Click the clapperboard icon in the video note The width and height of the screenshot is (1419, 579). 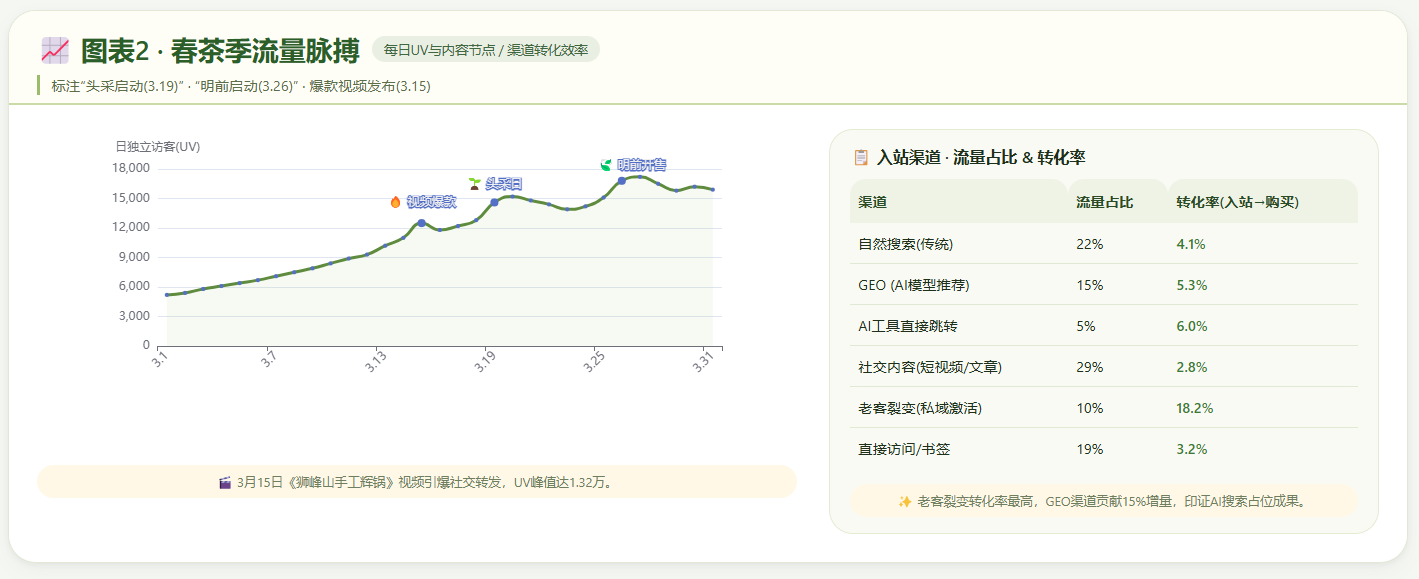[x=225, y=482]
